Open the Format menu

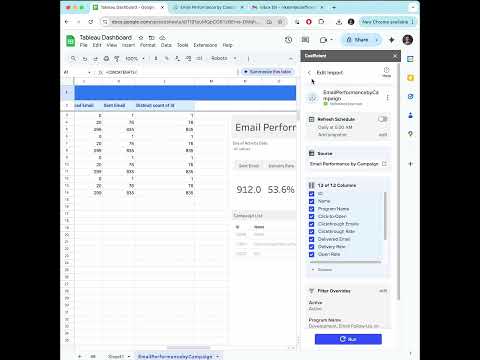click(x=148, y=45)
